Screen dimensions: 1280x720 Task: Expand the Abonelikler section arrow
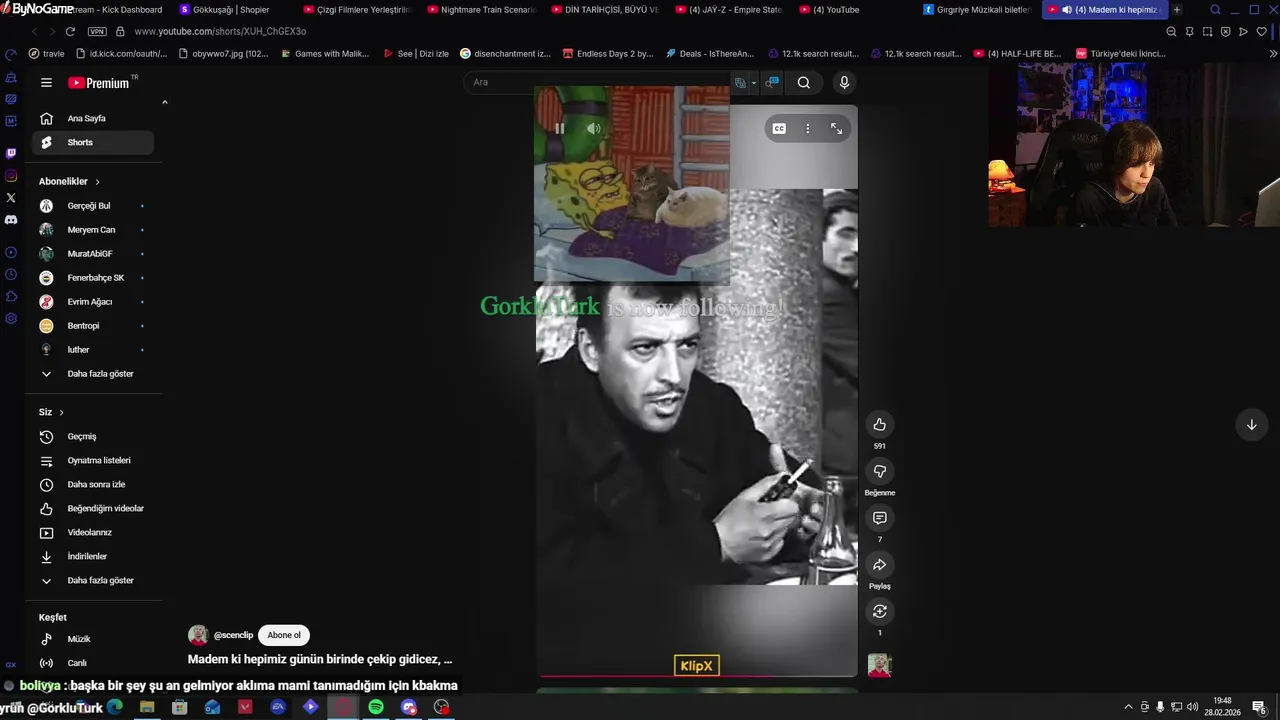(97, 182)
